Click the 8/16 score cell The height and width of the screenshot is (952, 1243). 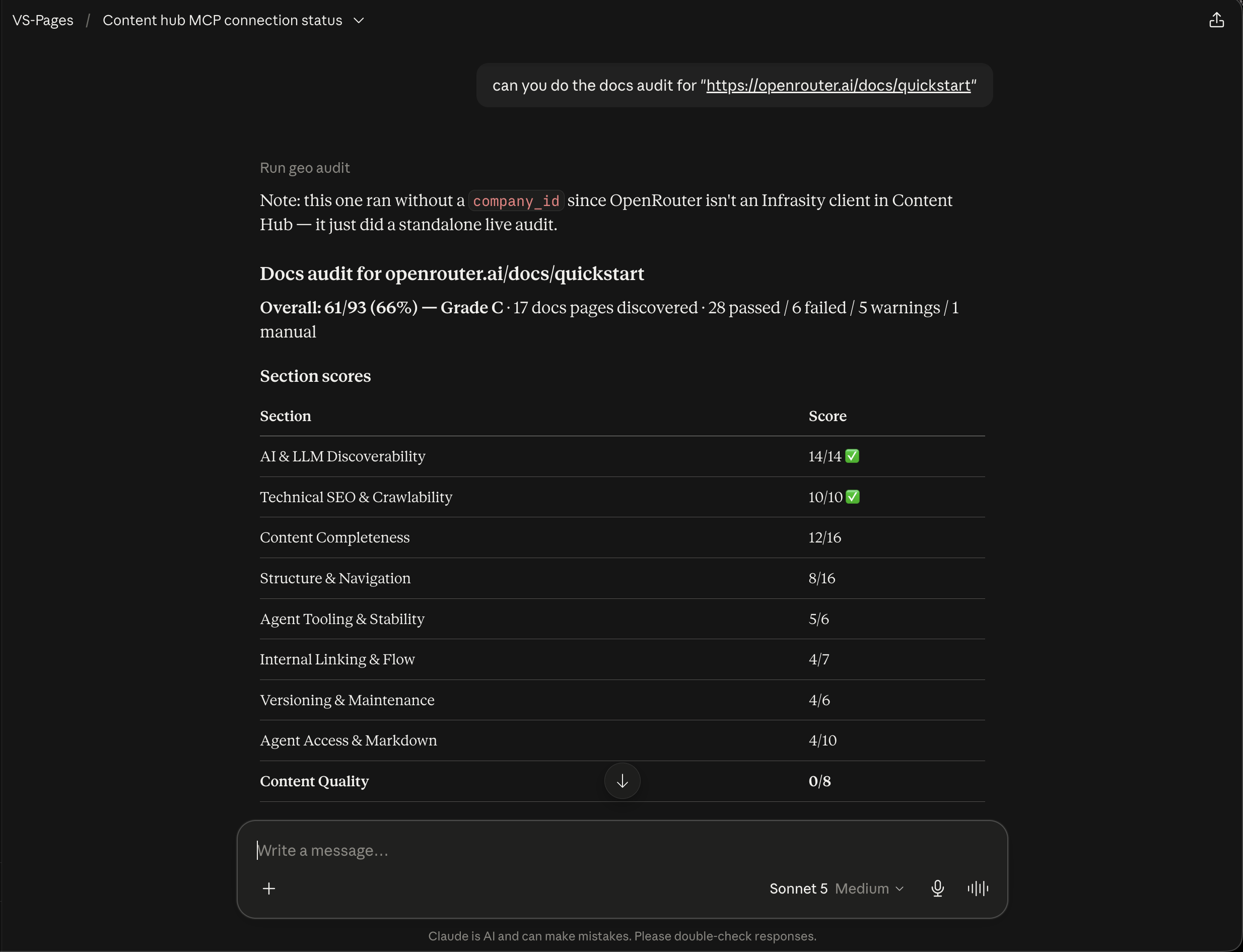822,578
